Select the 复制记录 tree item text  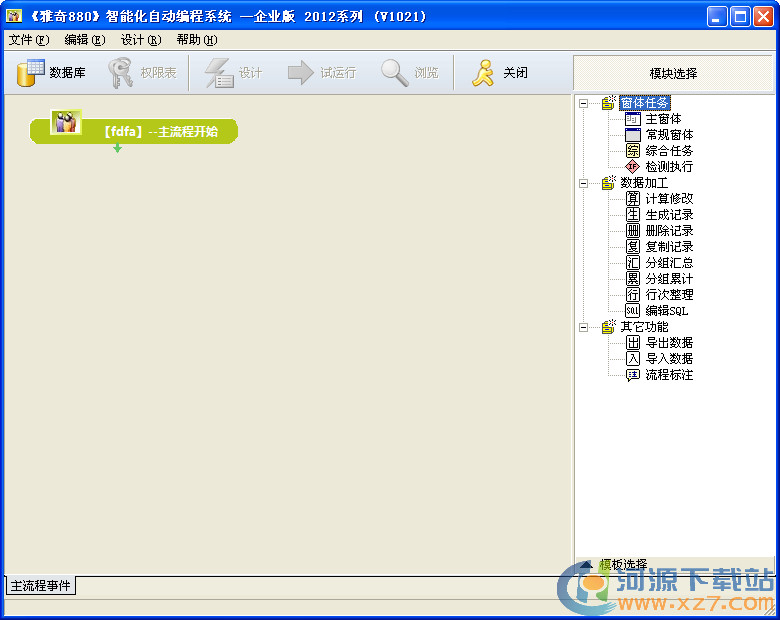tap(669, 246)
